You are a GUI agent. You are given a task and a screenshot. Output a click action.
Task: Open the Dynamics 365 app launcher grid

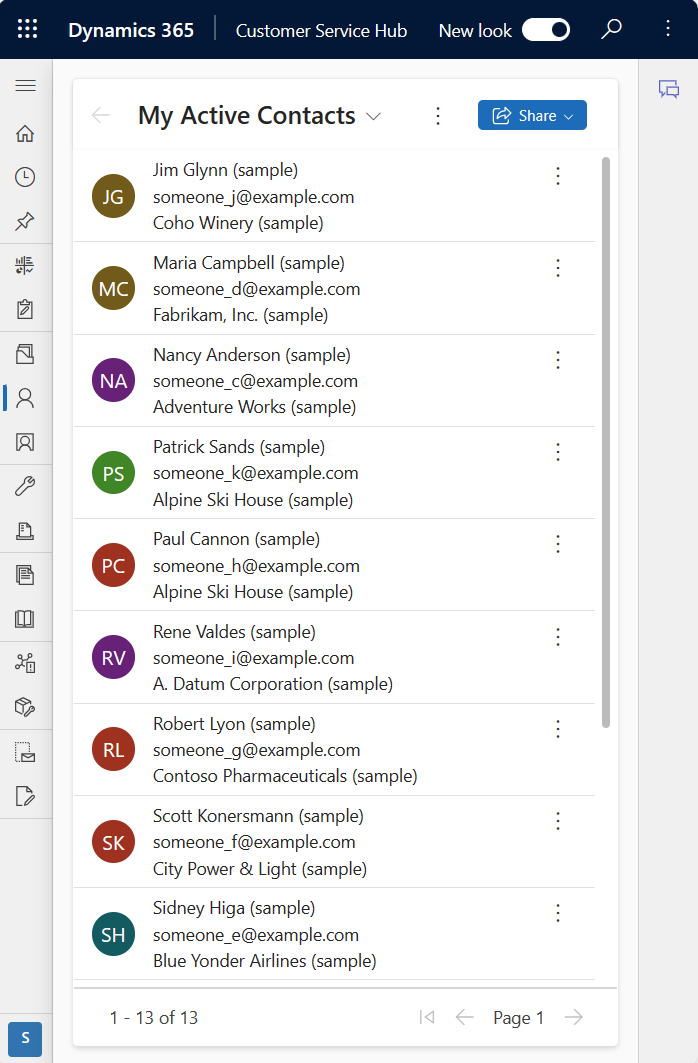(x=27, y=29)
